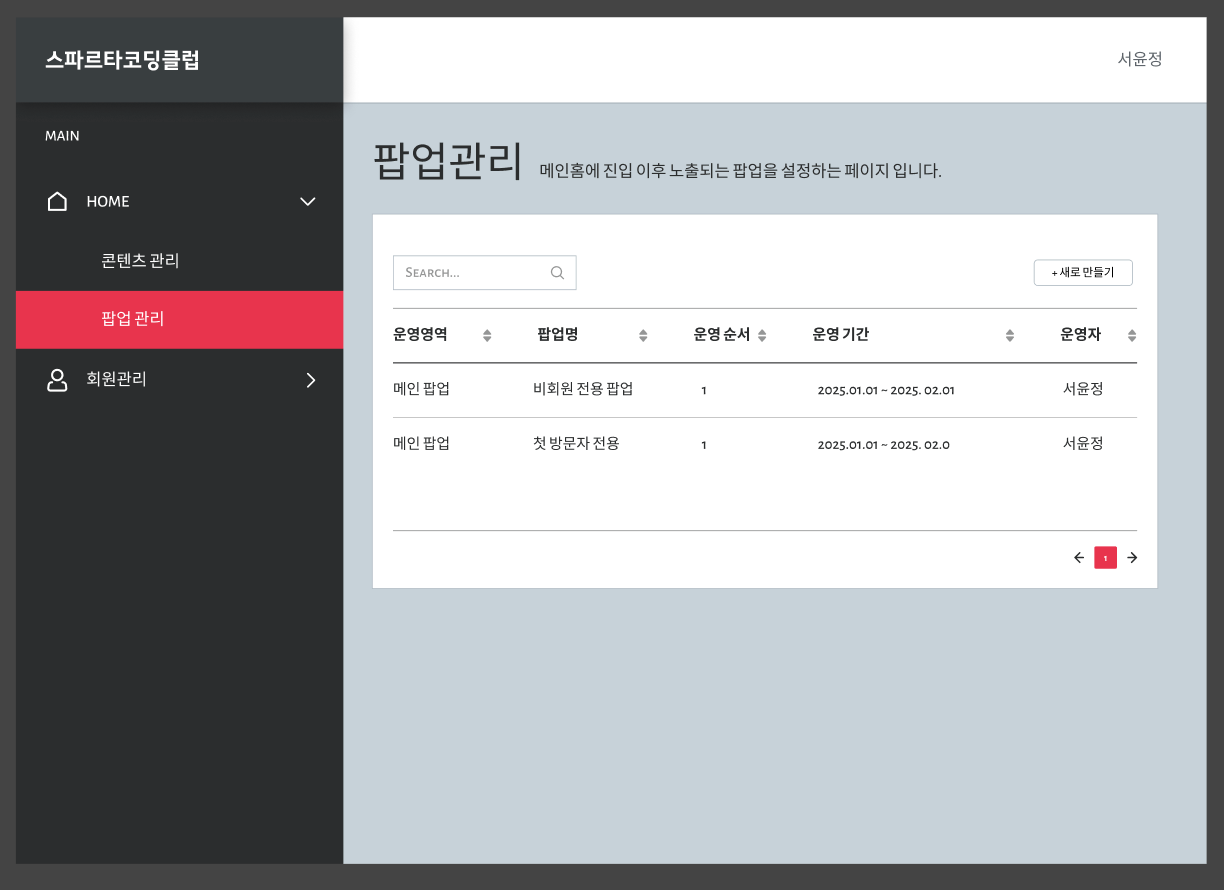Click 서윤정 in 비회원 전용 팝업 row
Image resolution: width=1224 pixels, height=890 pixels.
[x=1083, y=389]
